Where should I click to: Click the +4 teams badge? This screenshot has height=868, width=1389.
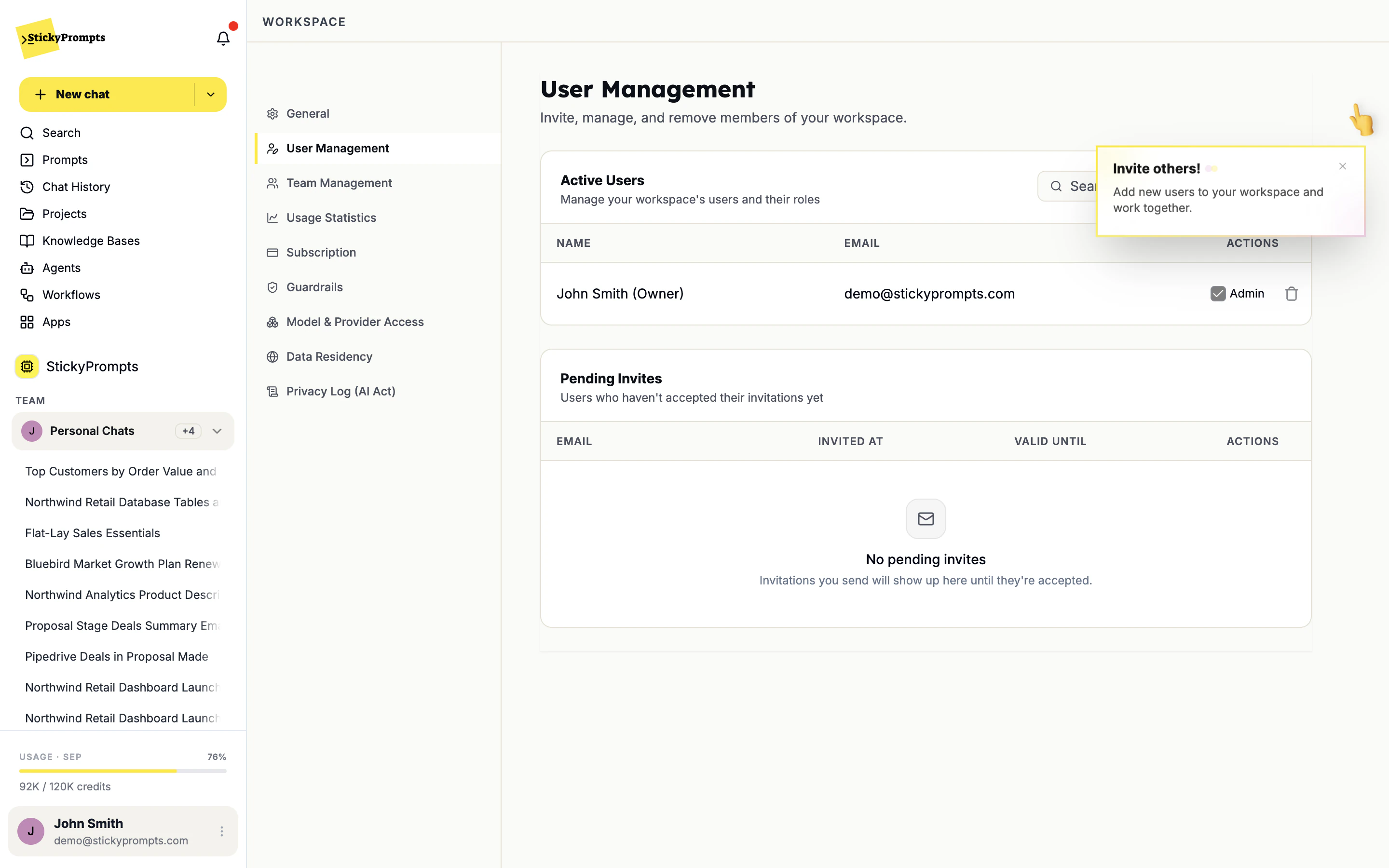tap(188, 431)
